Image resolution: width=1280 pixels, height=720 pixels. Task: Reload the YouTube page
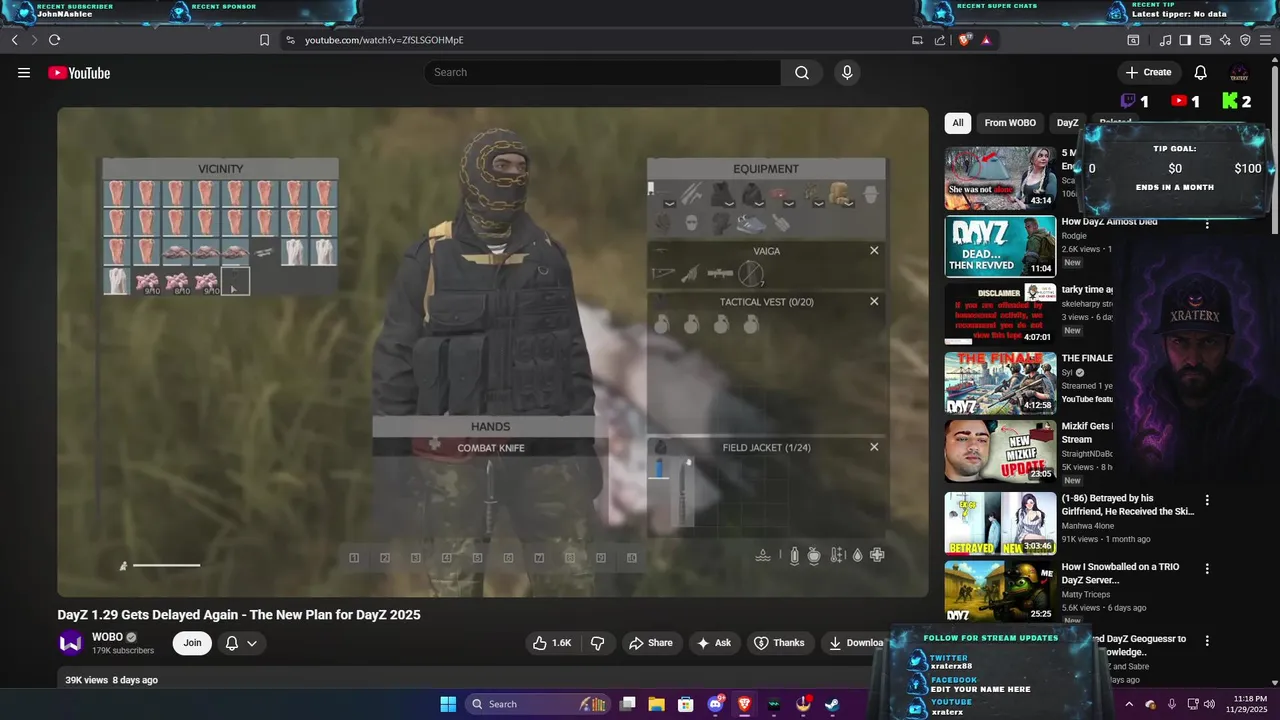tap(54, 40)
